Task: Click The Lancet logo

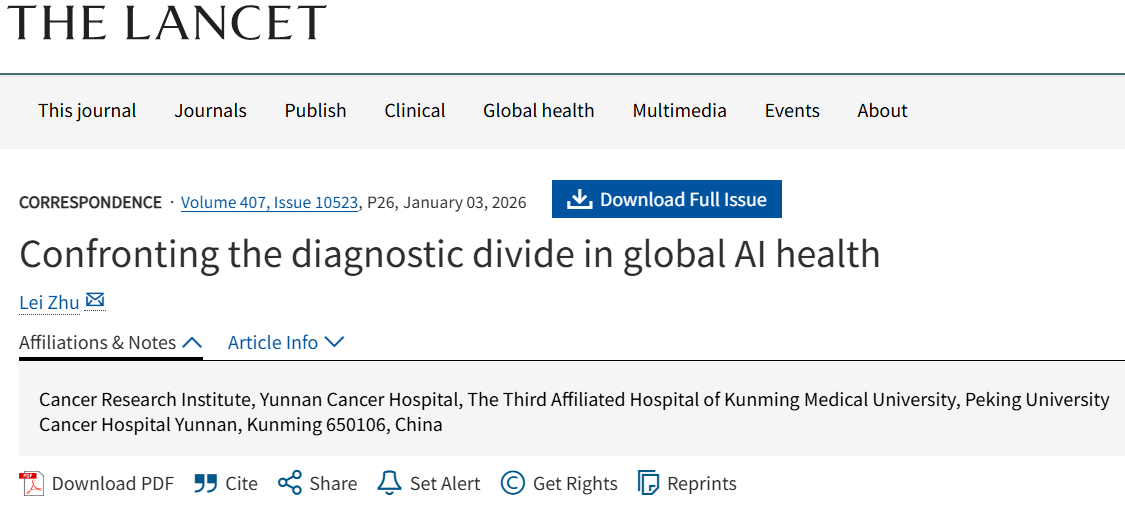Action: point(167,22)
